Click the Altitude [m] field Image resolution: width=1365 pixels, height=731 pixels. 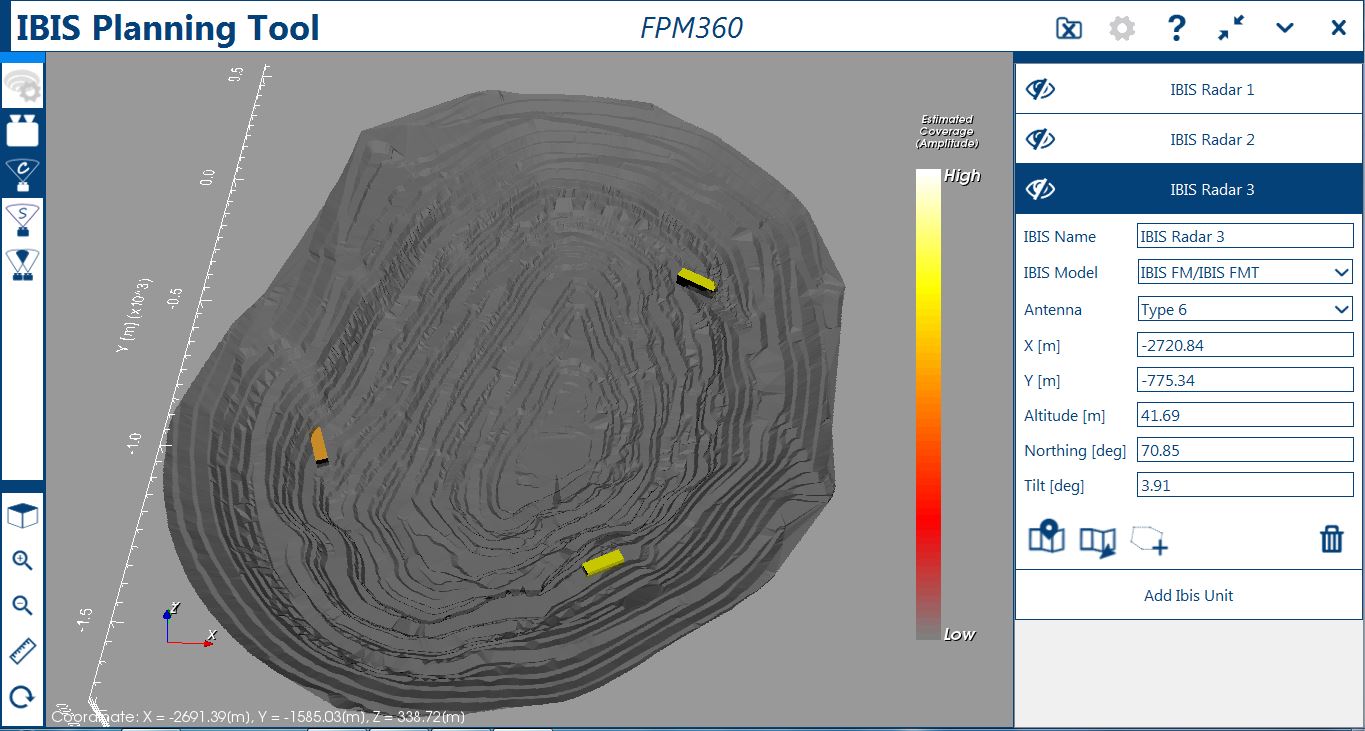pyautogui.click(x=1246, y=415)
